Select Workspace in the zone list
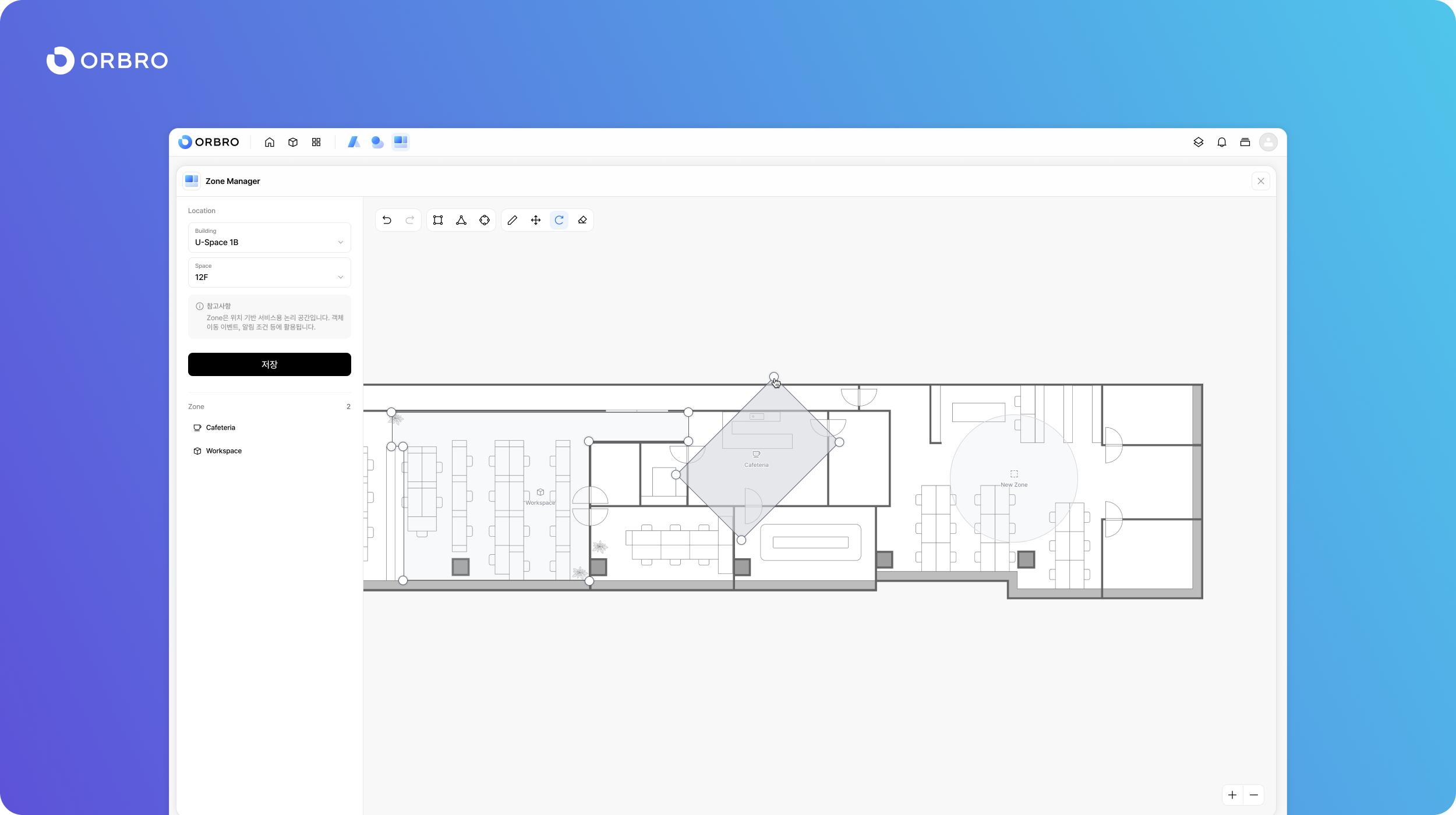Screen dimensions: 1456x815 click(x=224, y=451)
